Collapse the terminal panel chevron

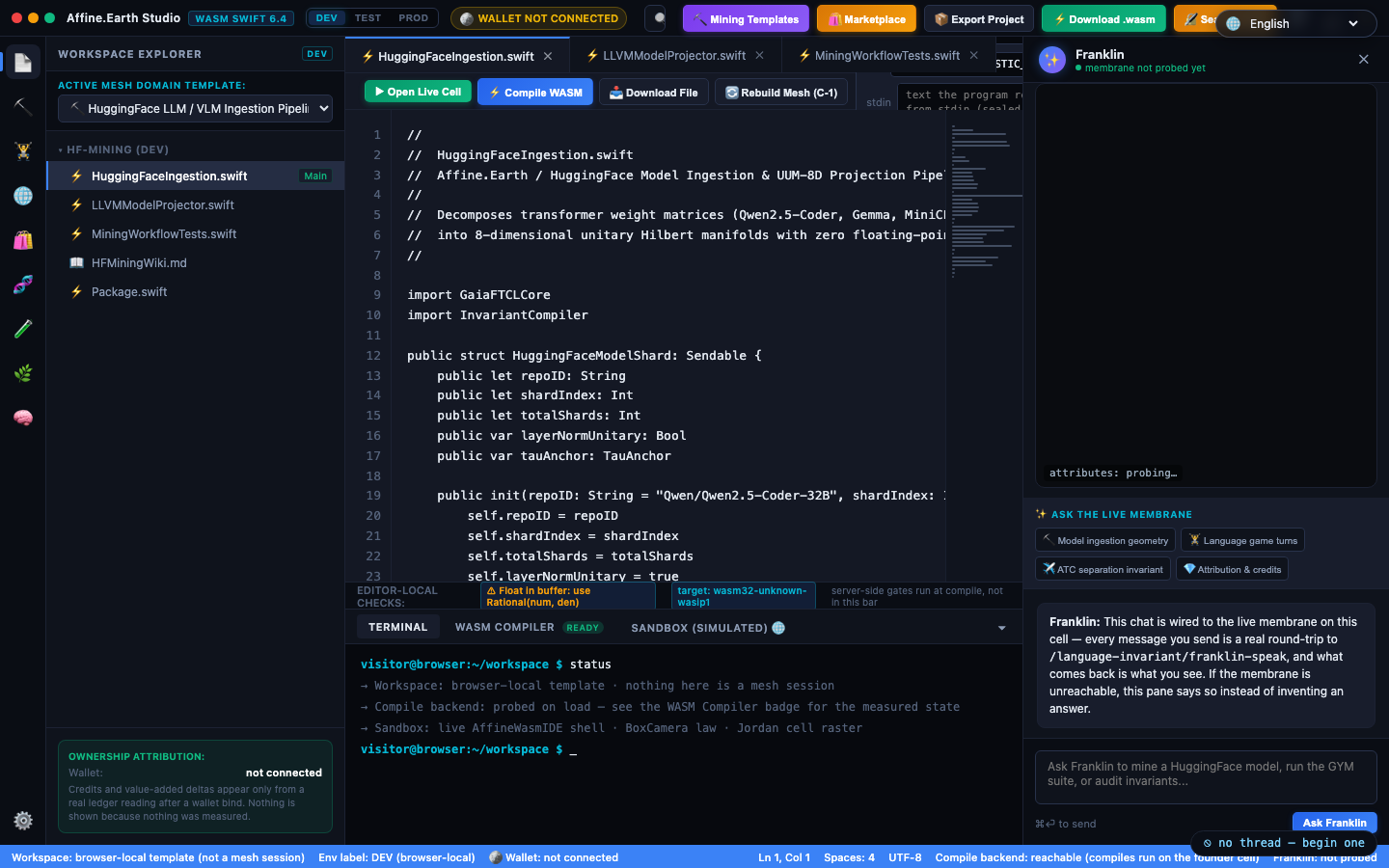1001,628
